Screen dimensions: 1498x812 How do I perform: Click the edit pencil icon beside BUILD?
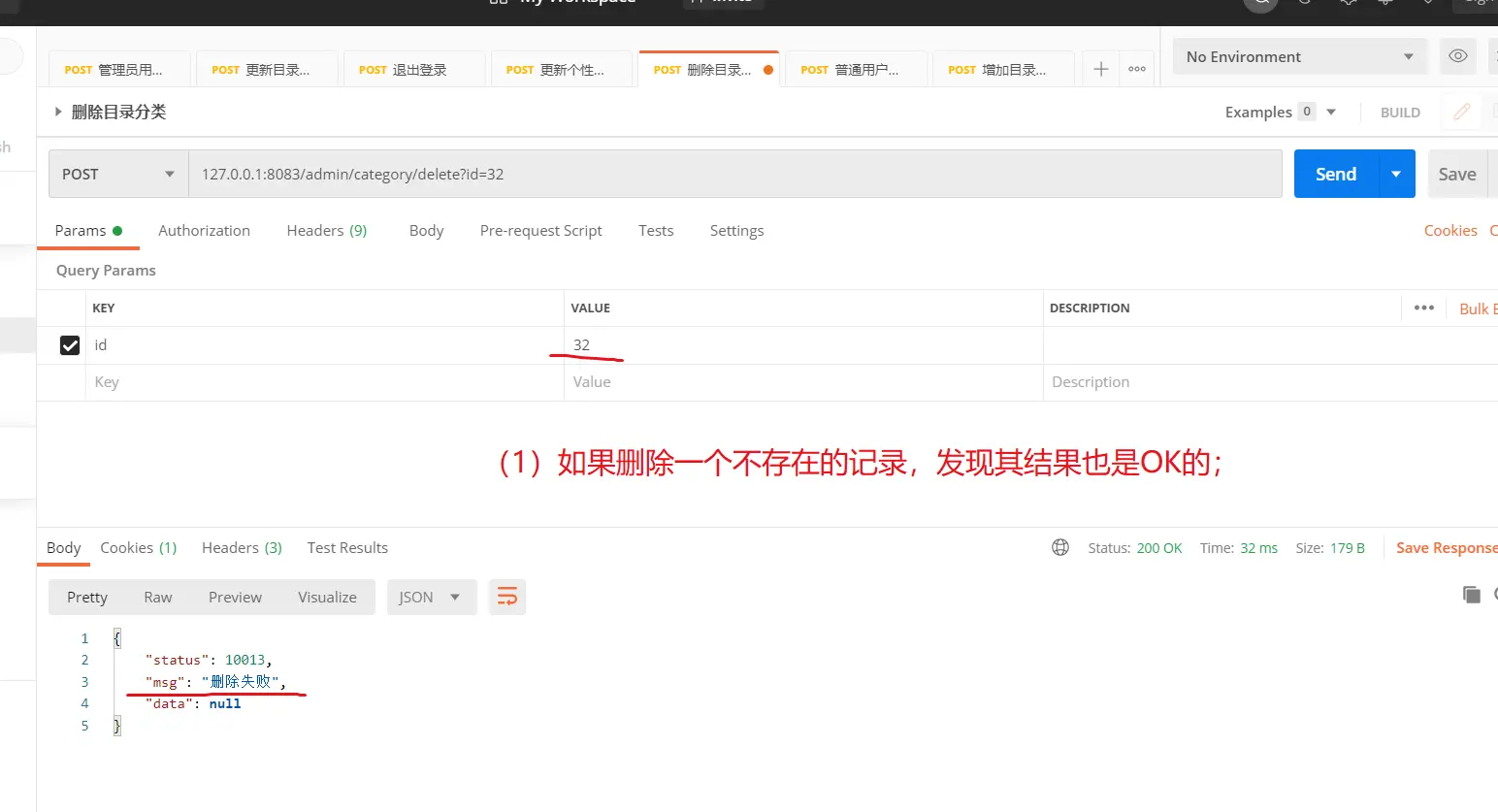pyautogui.click(x=1461, y=112)
